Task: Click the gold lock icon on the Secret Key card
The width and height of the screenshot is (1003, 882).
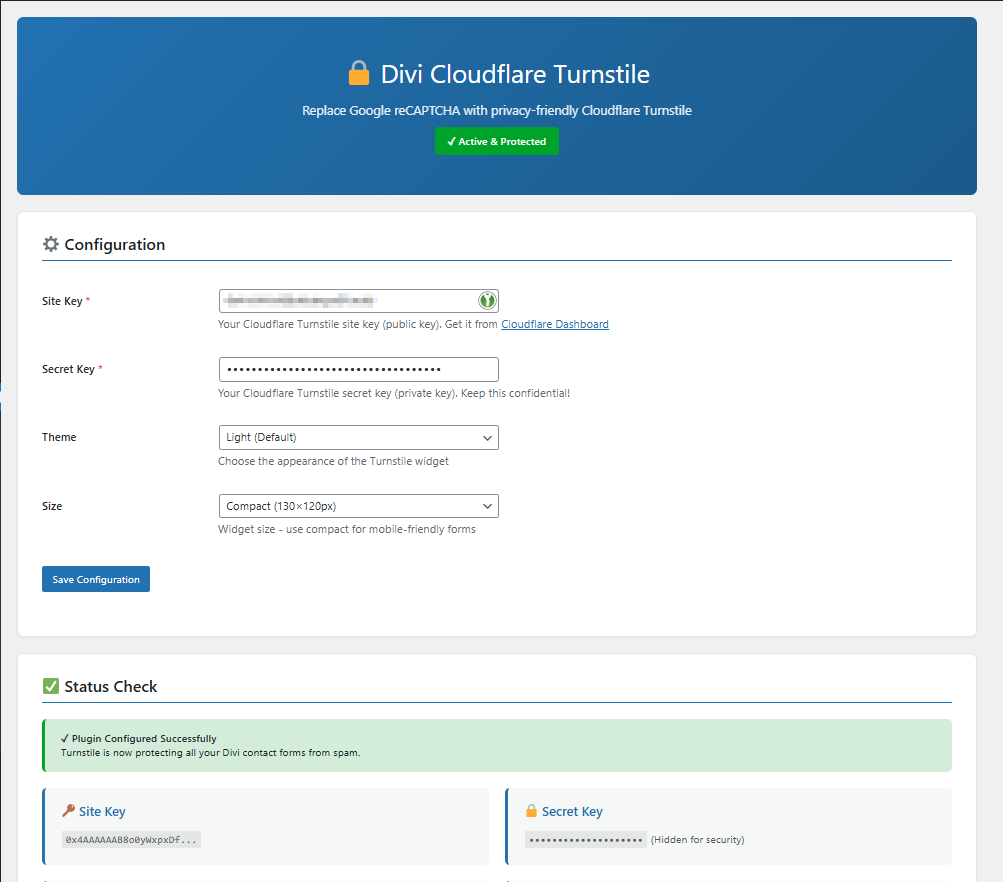Action: pos(533,811)
